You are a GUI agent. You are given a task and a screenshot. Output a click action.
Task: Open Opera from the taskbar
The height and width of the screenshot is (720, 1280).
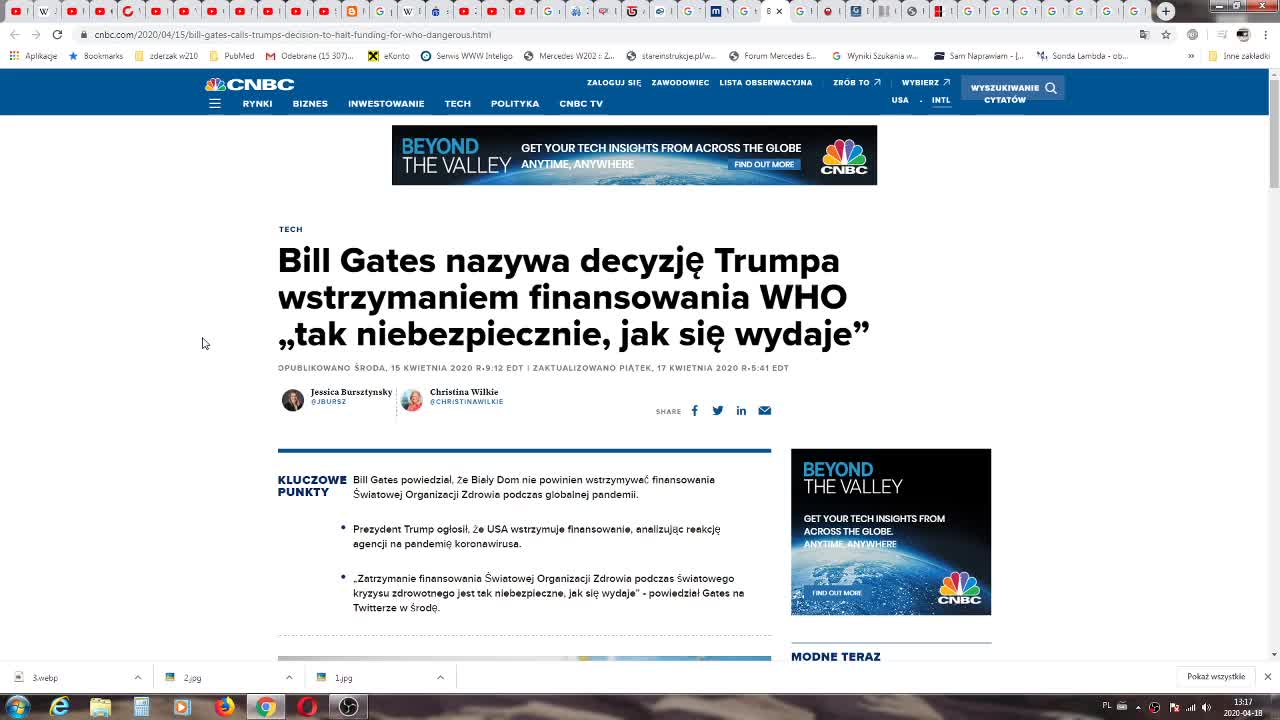307,707
